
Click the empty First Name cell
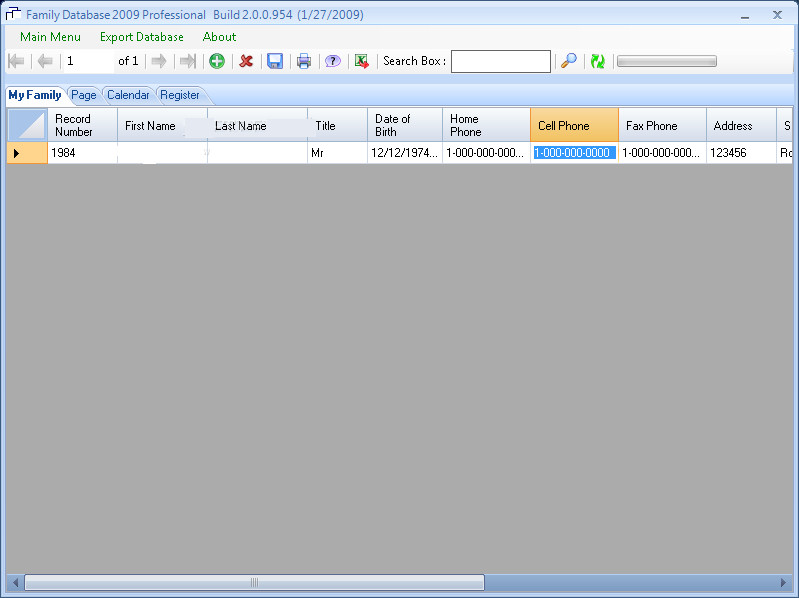162,153
